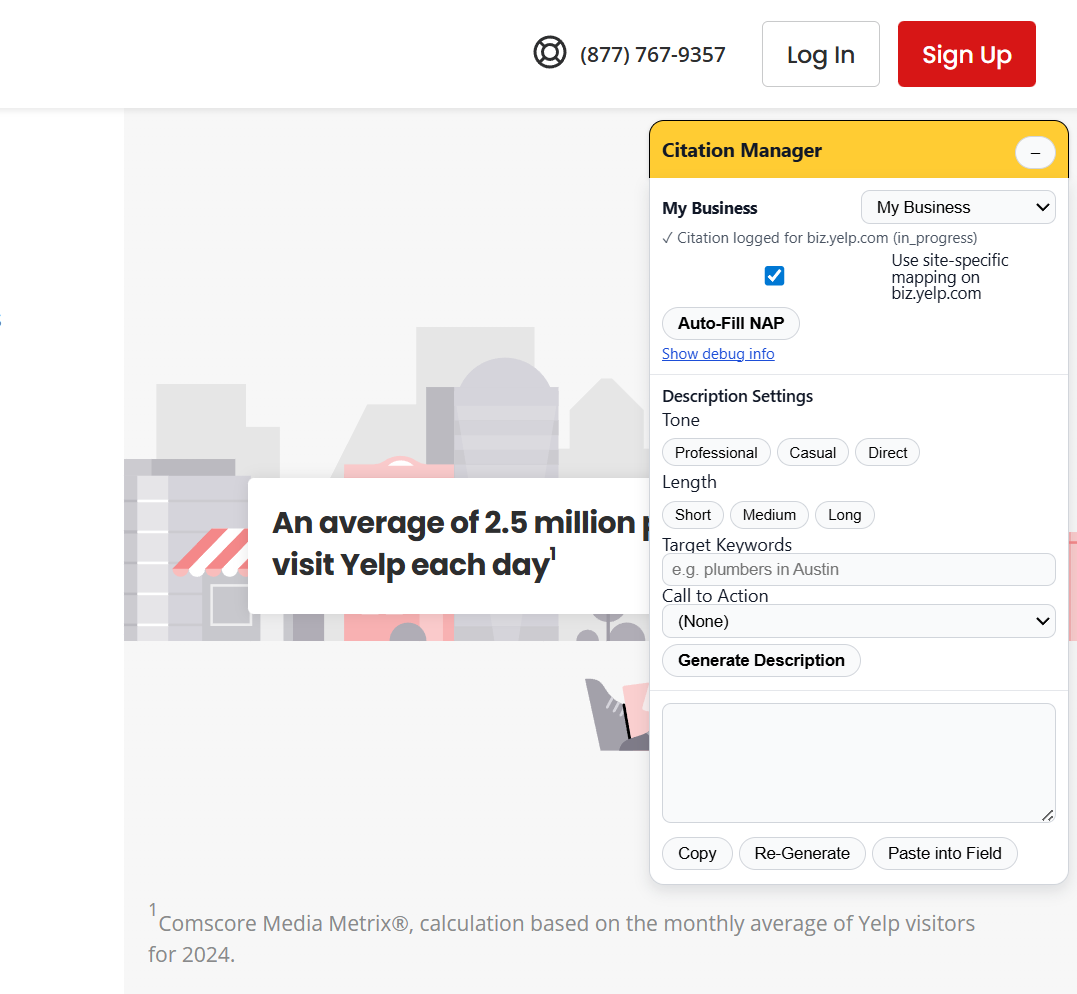1077x994 pixels.
Task: Expand the Call to Action dropdown
Action: [x=858, y=621]
